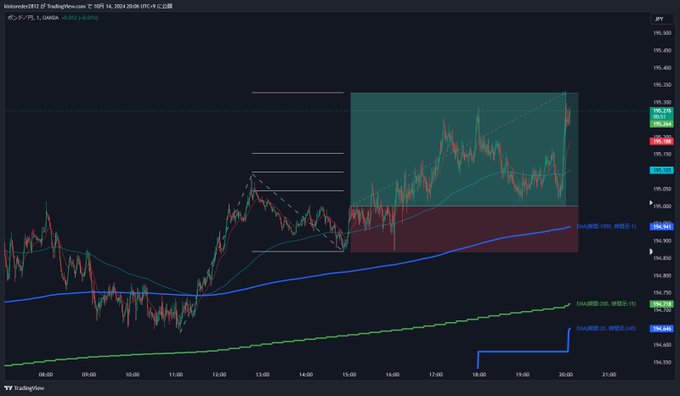The image size is (680, 396).
Task: Click the blue 194.646 EMA price label
Action: pos(661,329)
